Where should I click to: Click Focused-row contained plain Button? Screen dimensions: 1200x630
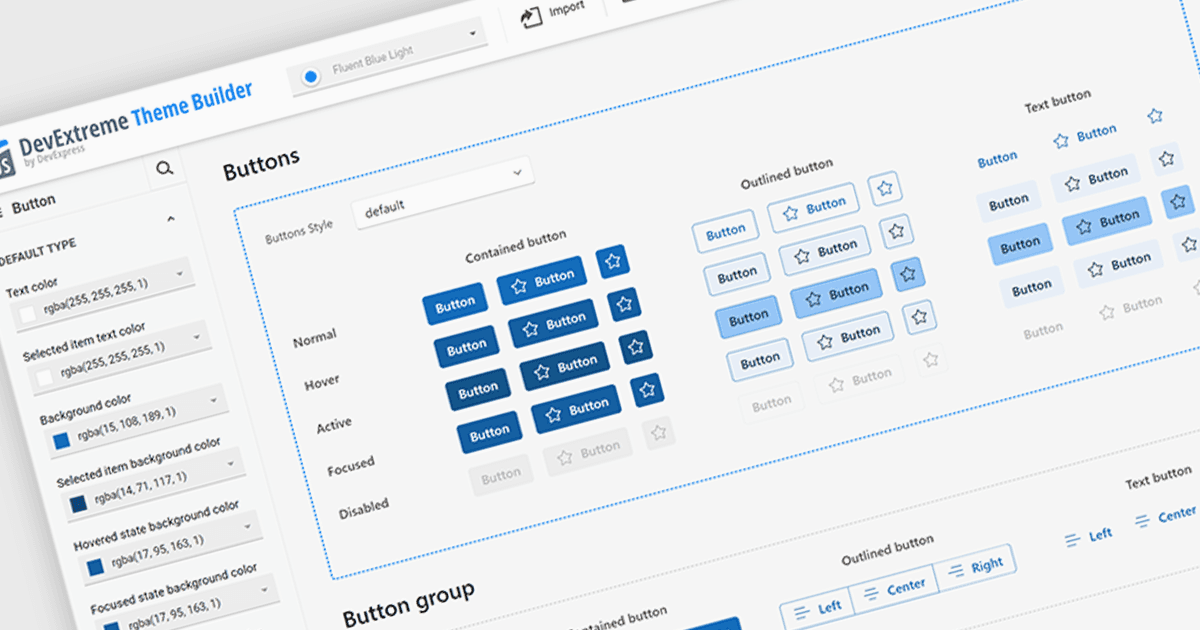(489, 432)
